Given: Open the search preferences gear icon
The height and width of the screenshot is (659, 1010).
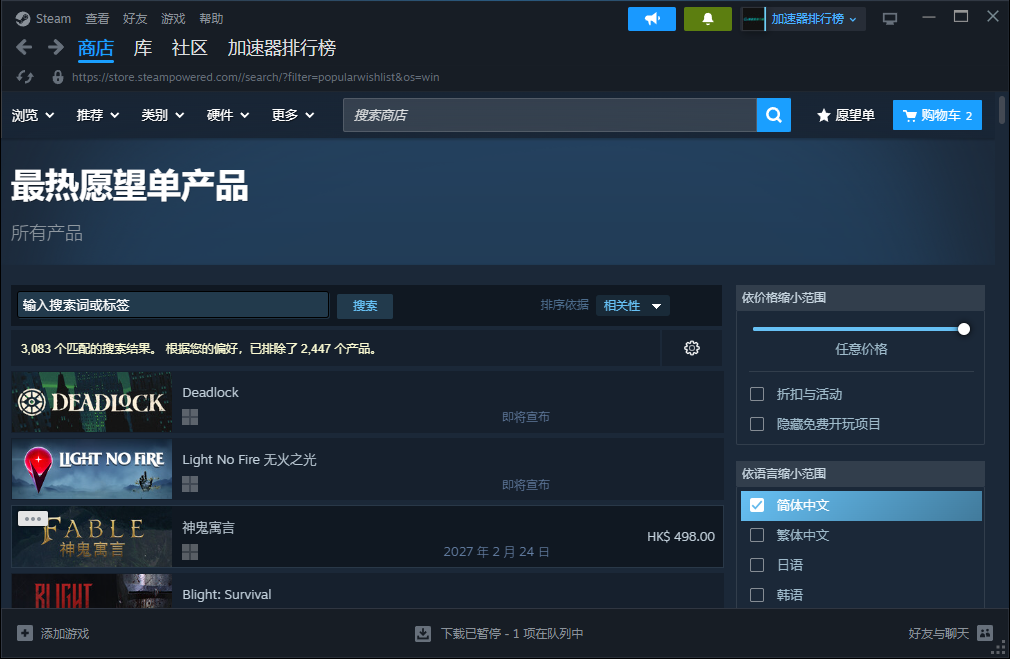Looking at the screenshot, I should (692, 348).
